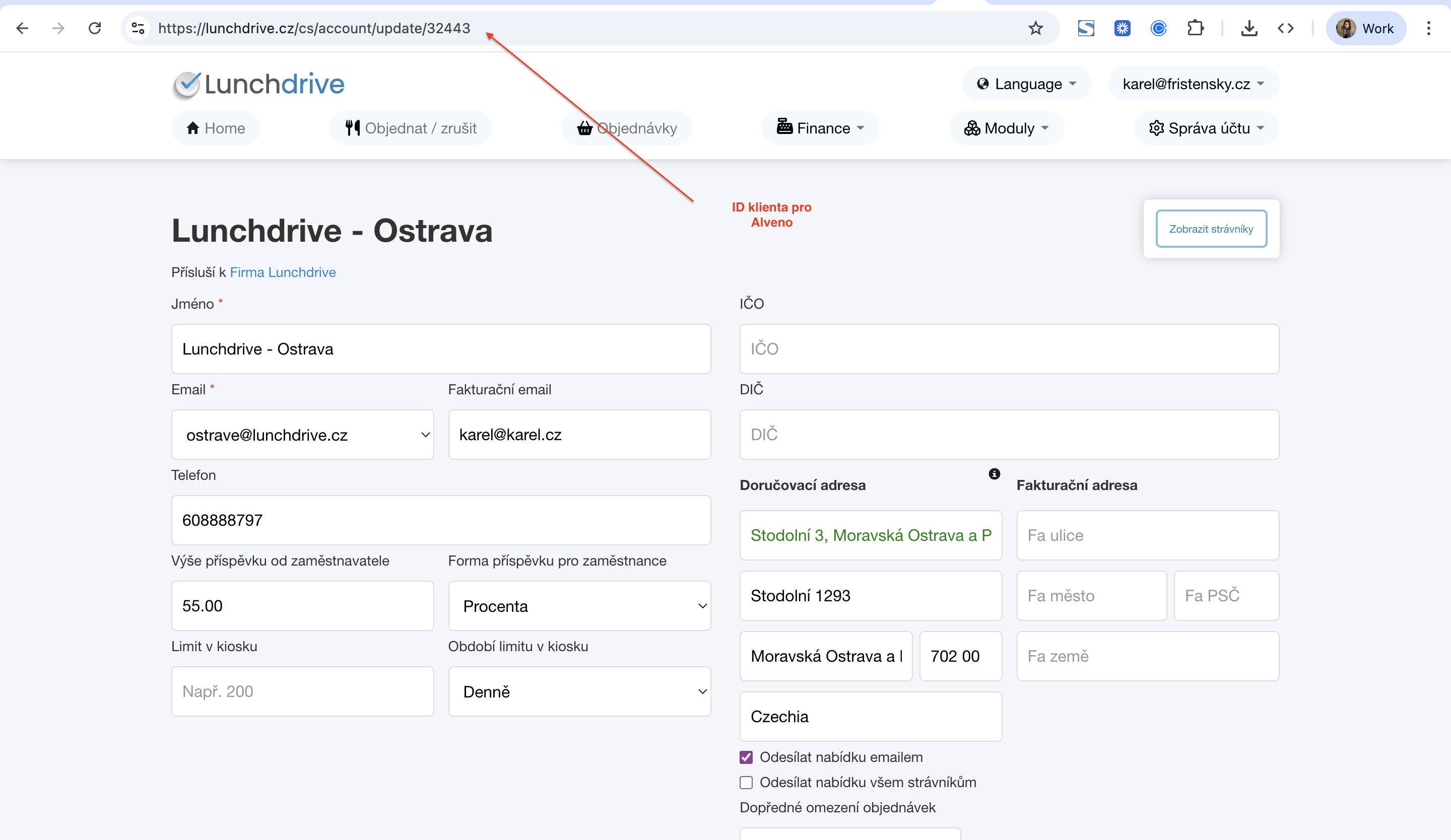Click the Lunchdrive logo

pyautogui.click(x=258, y=85)
